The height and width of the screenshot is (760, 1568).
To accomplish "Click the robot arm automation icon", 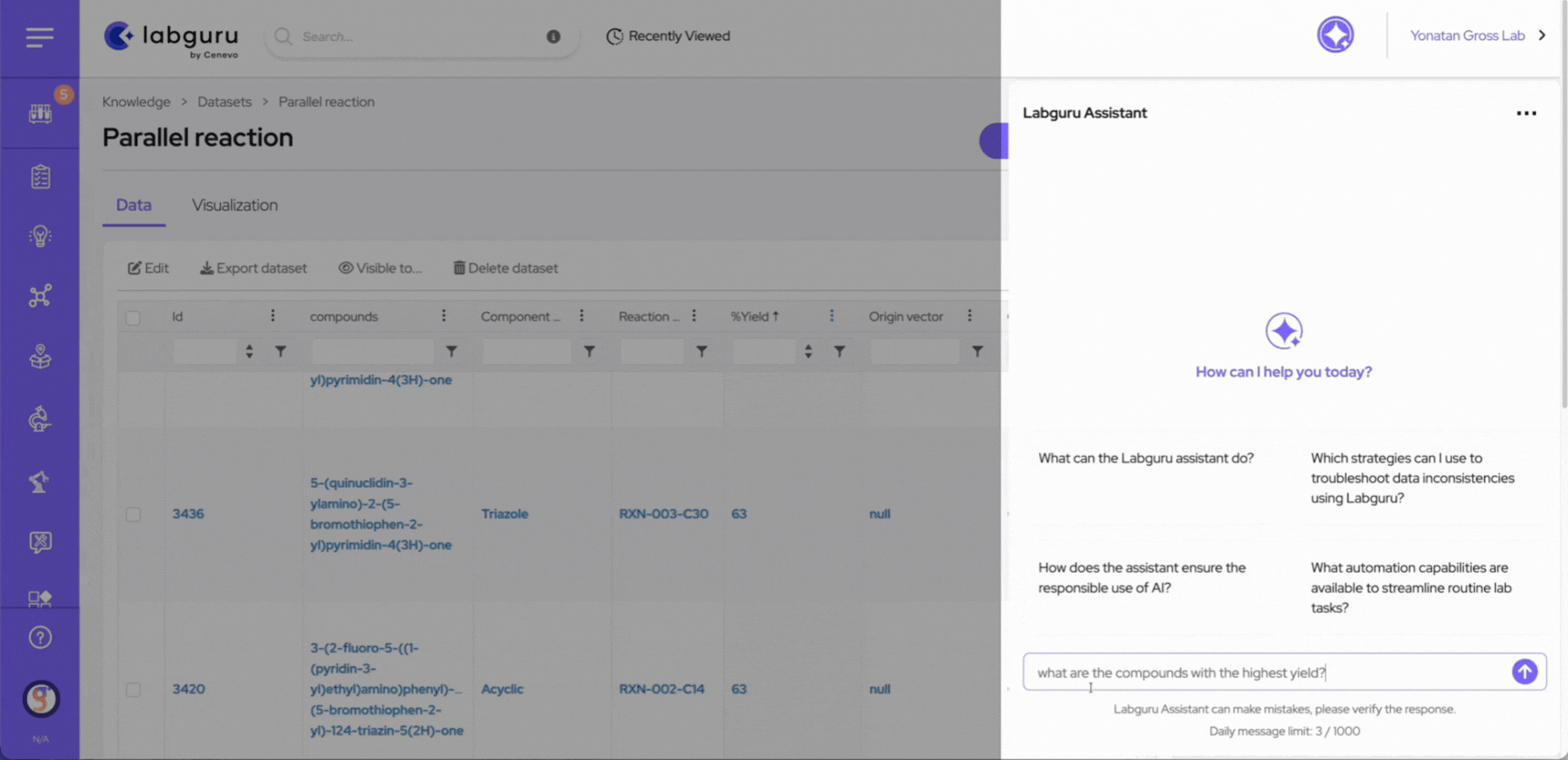I will 39,481.
